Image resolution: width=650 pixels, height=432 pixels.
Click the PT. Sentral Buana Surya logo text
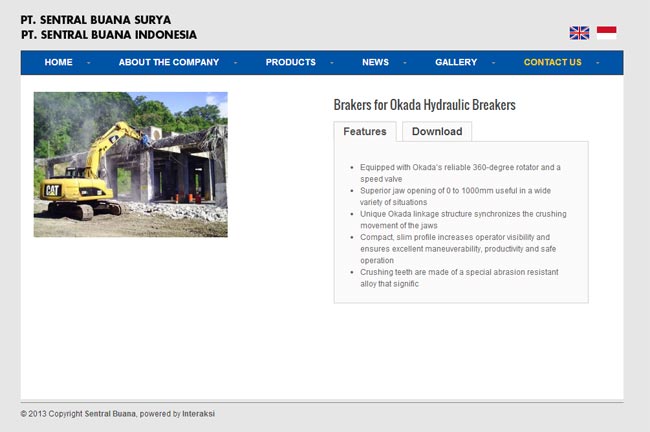tap(96, 19)
